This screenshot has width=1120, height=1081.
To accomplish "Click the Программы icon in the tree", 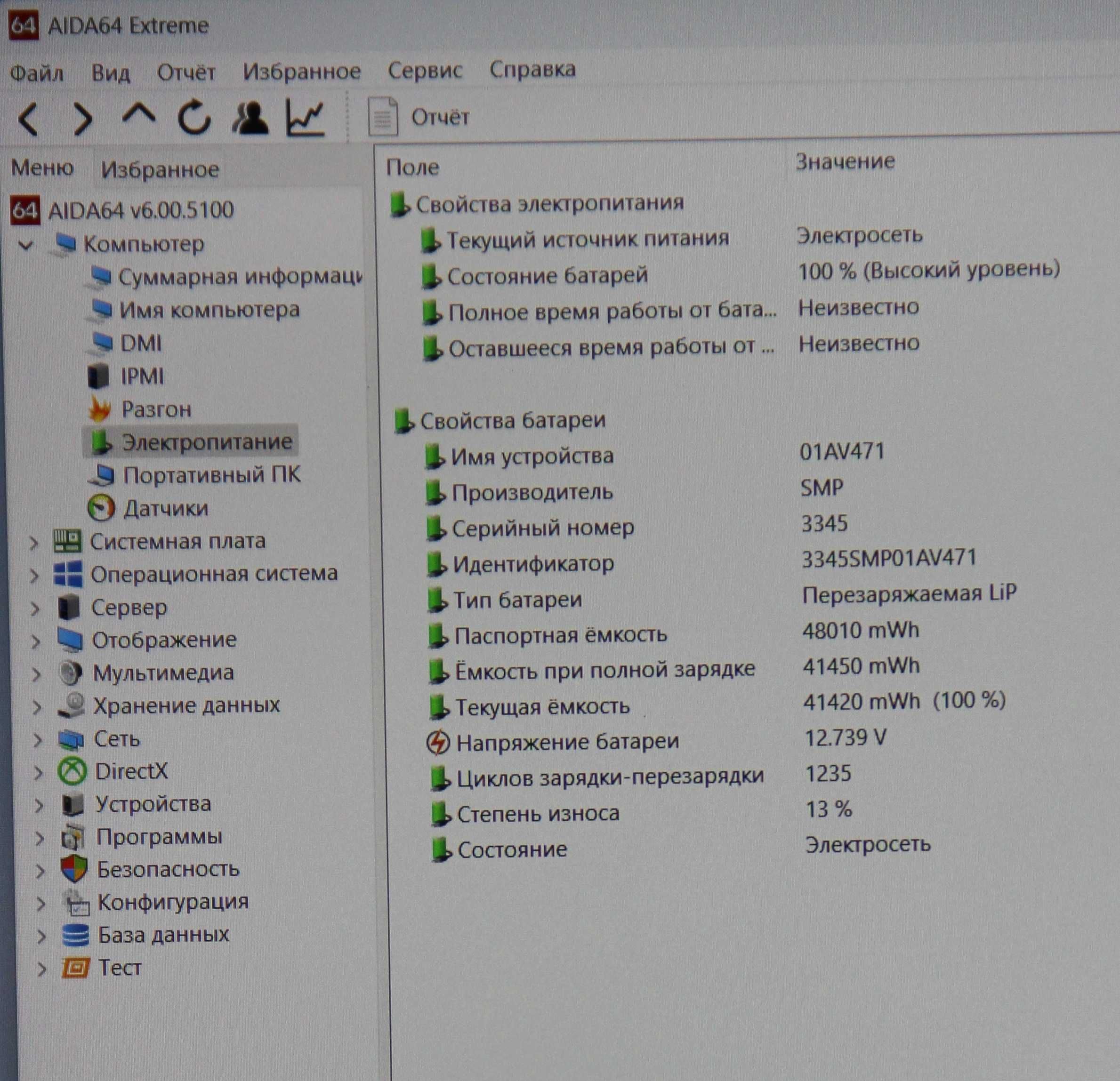I will coord(73,837).
